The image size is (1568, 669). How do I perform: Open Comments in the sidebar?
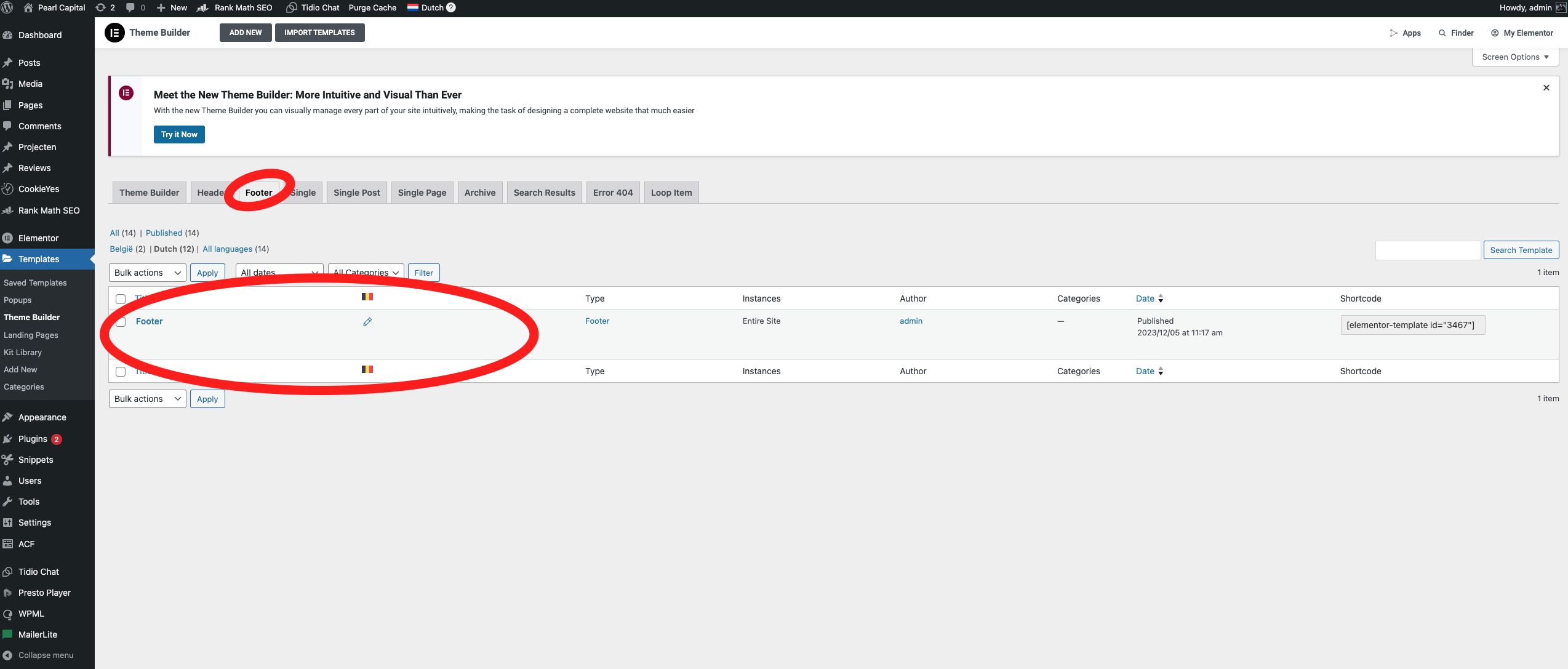pyautogui.click(x=40, y=126)
